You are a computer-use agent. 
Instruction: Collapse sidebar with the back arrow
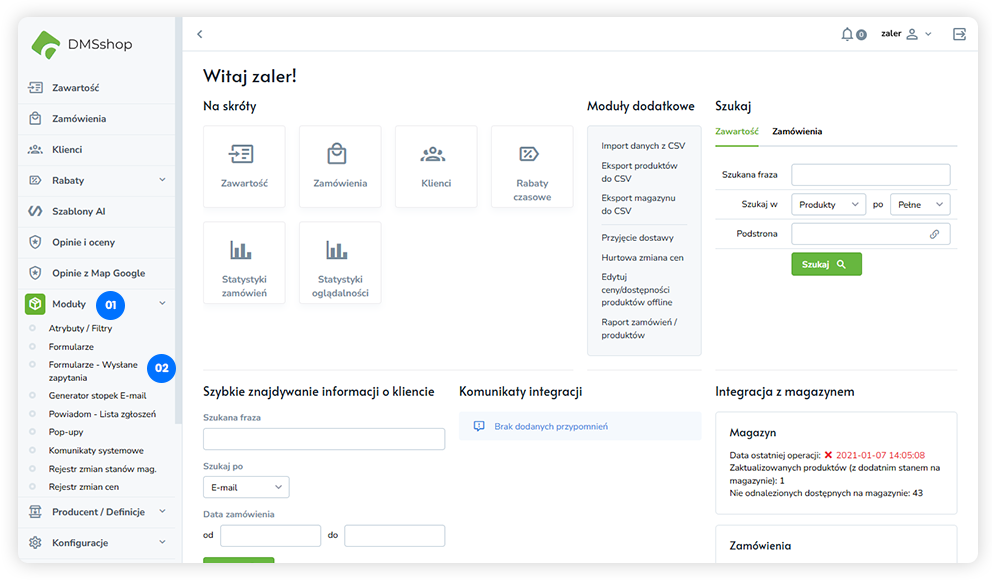click(x=200, y=34)
